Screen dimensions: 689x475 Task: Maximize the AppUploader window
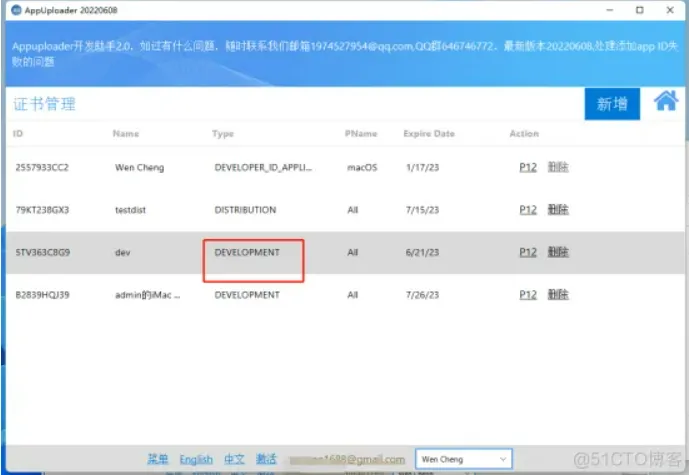click(640, 10)
